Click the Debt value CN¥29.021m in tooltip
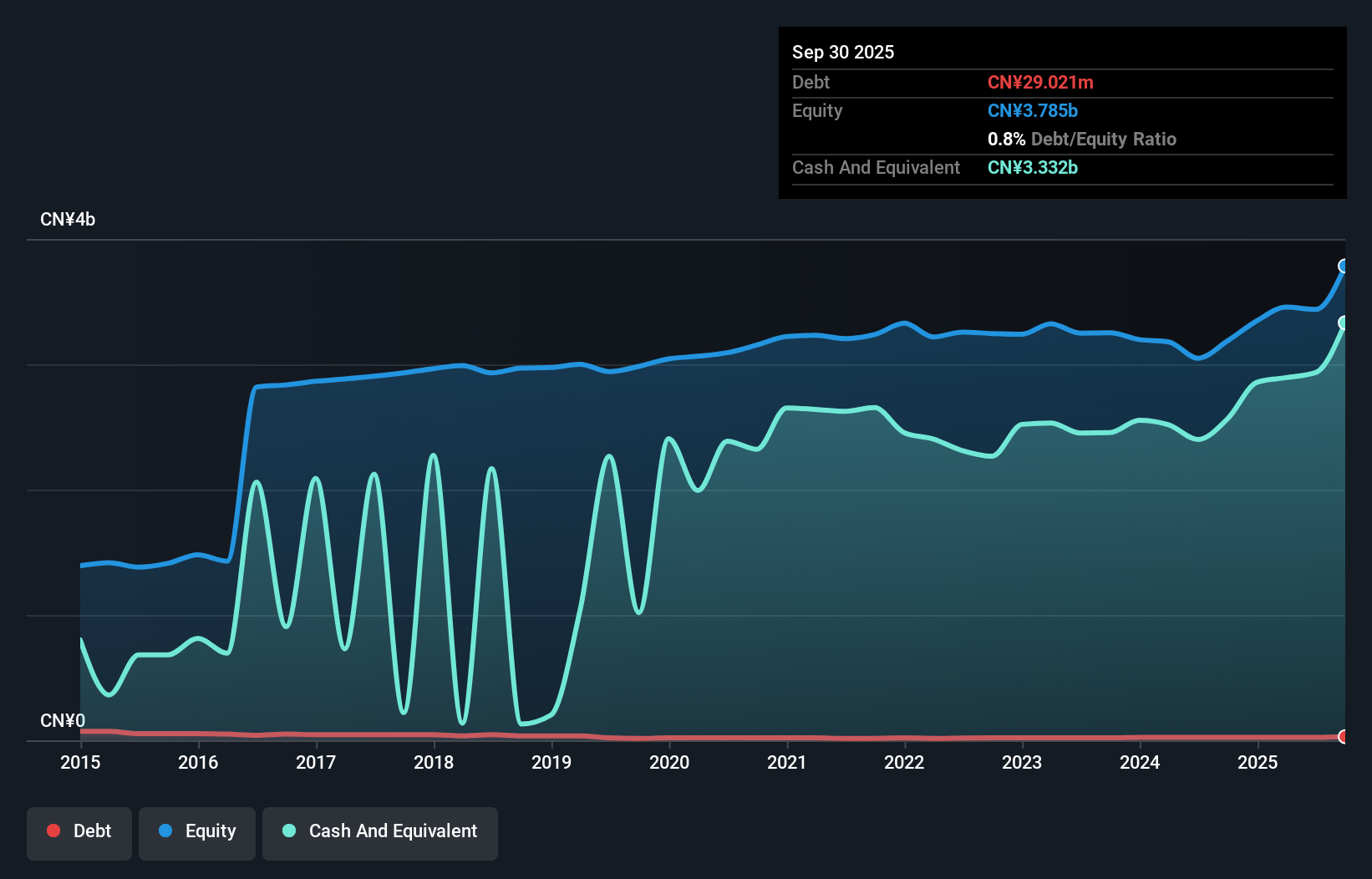Screen dimensions: 1372x879 pos(1040,82)
